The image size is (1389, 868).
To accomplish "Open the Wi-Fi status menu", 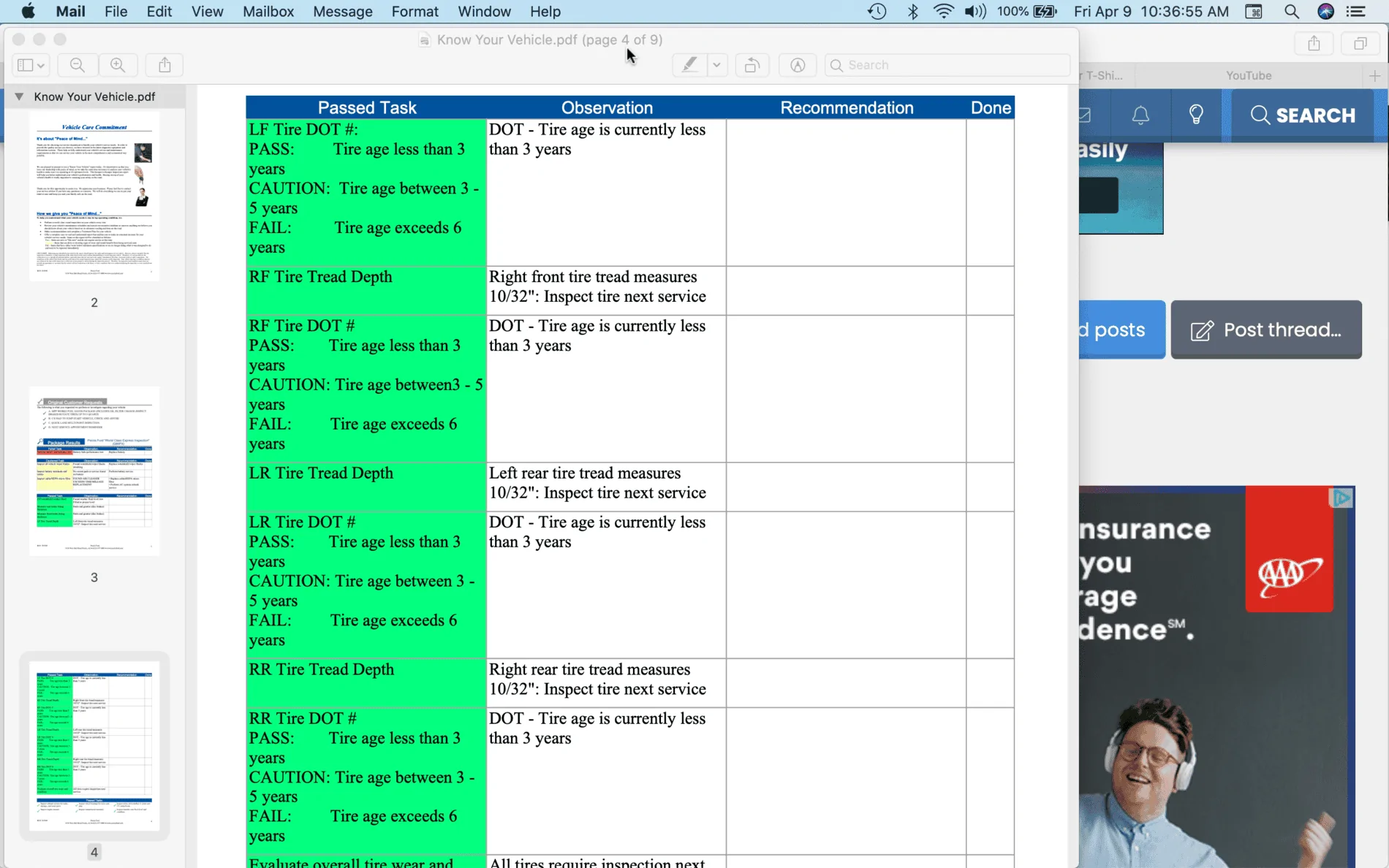I will [944, 12].
